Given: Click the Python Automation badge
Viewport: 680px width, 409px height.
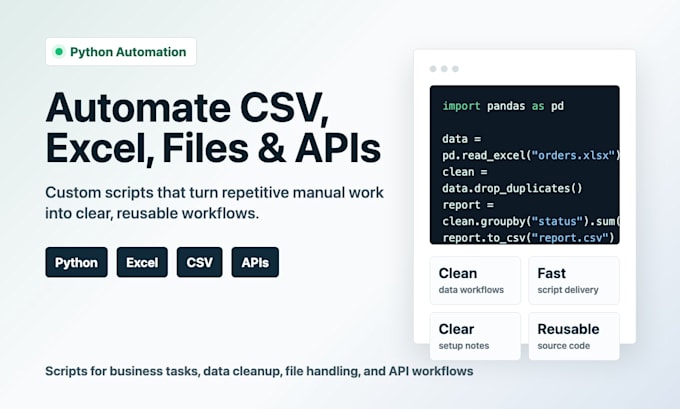Looking at the screenshot, I should 121,52.
